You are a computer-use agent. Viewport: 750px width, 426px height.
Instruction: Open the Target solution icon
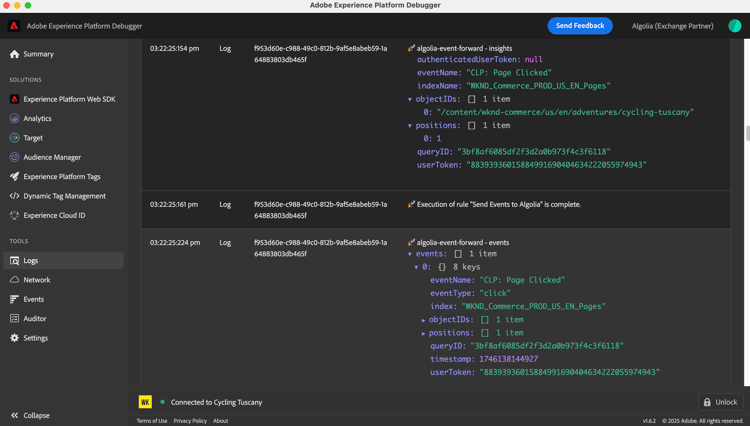click(14, 138)
